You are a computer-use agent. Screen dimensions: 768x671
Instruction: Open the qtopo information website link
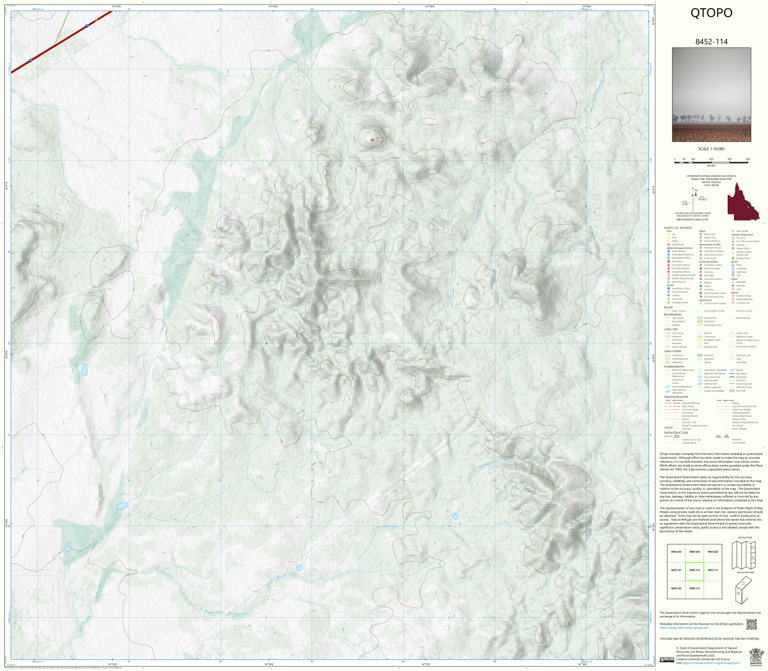[x=683, y=628]
